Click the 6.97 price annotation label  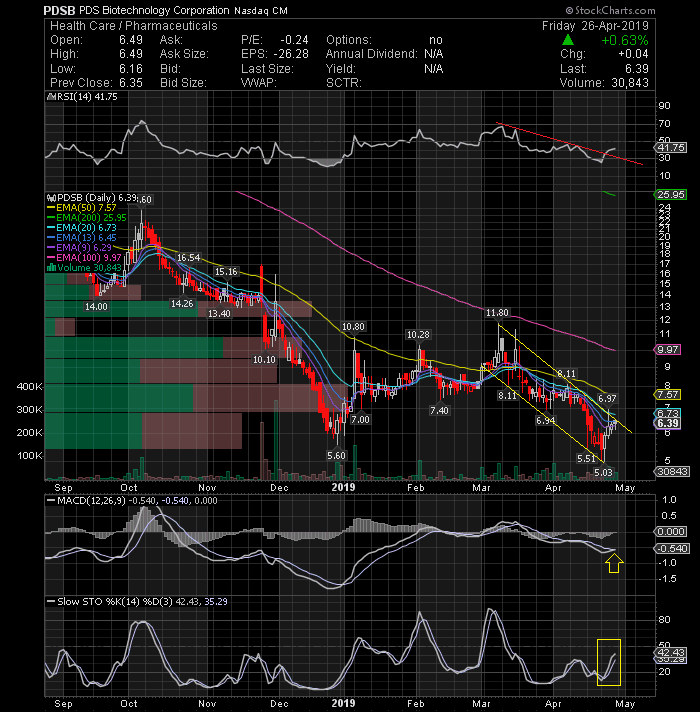click(x=607, y=399)
